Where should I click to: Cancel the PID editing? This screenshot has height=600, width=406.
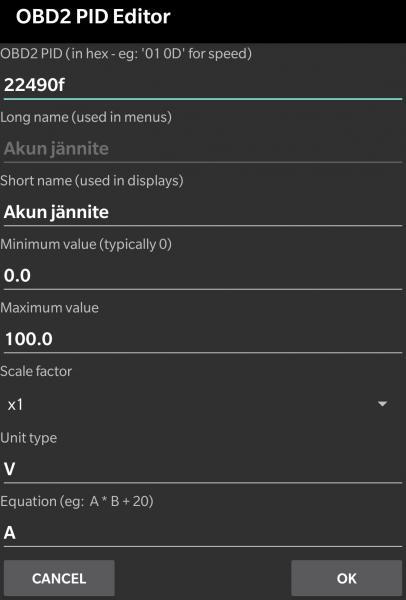tap(59, 578)
